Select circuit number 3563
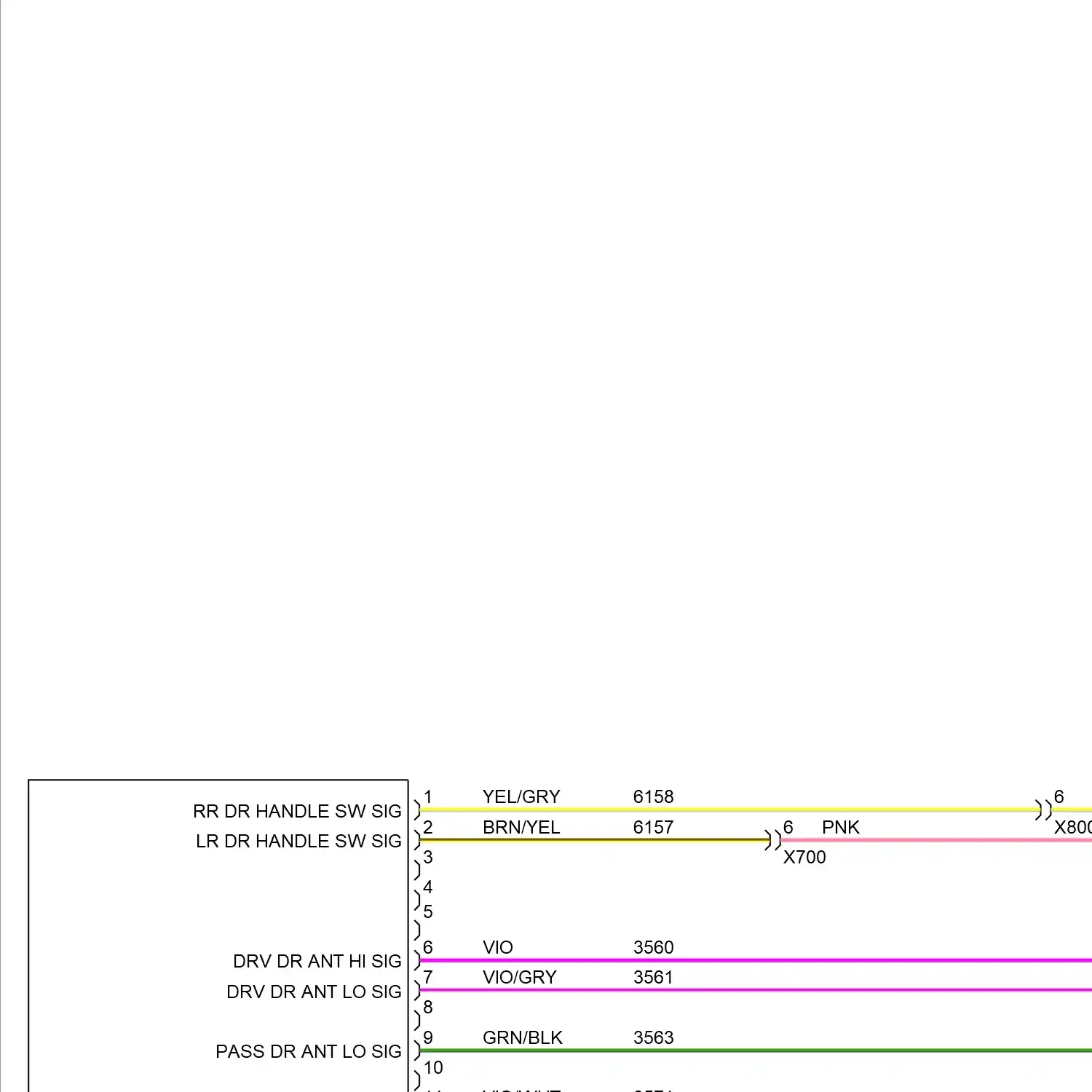The image size is (1092, 1092). (x=653, y=1037)
